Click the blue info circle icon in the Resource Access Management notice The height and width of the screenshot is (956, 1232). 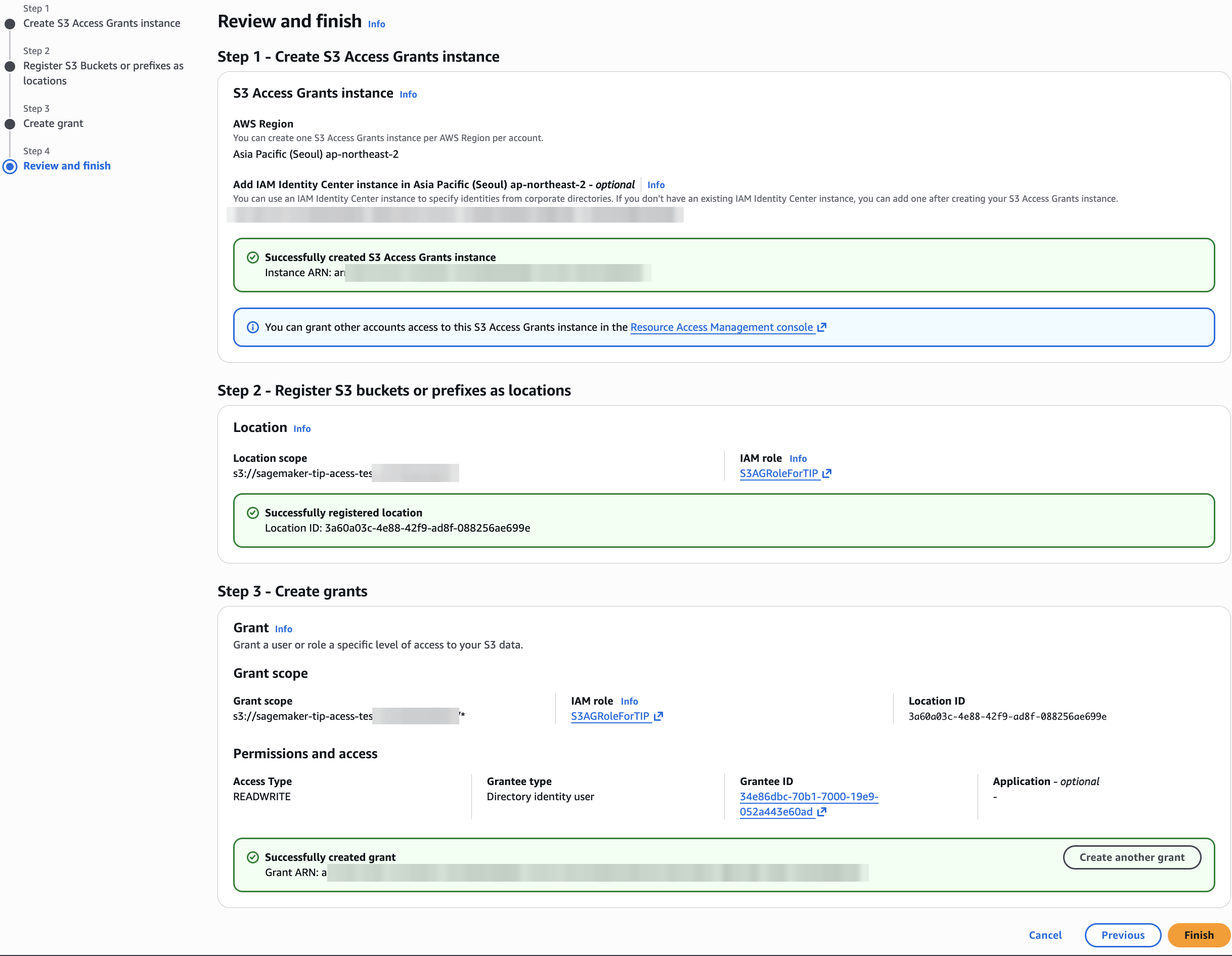(x=253, y=327)
